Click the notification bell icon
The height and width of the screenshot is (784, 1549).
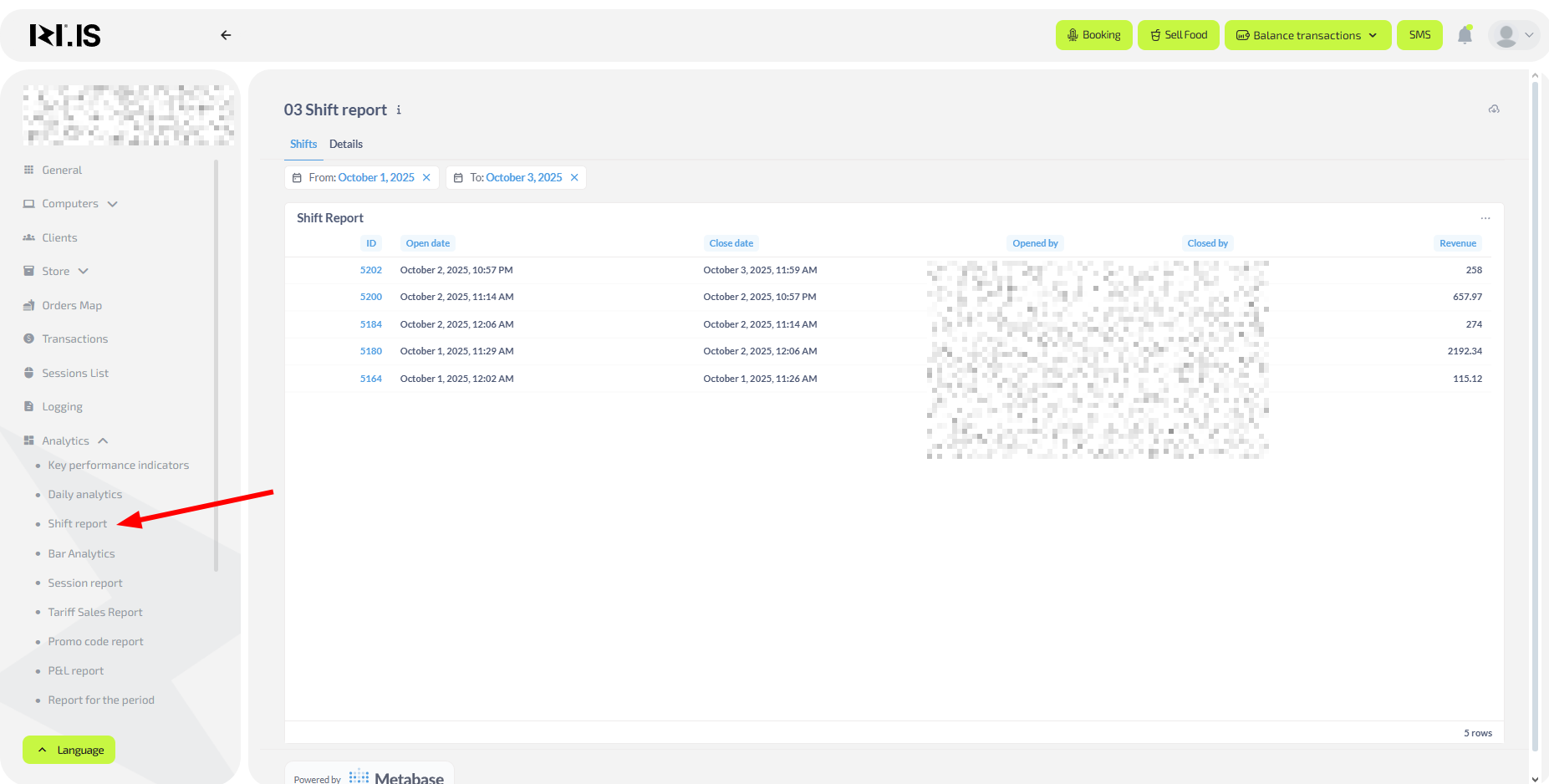1464,35
